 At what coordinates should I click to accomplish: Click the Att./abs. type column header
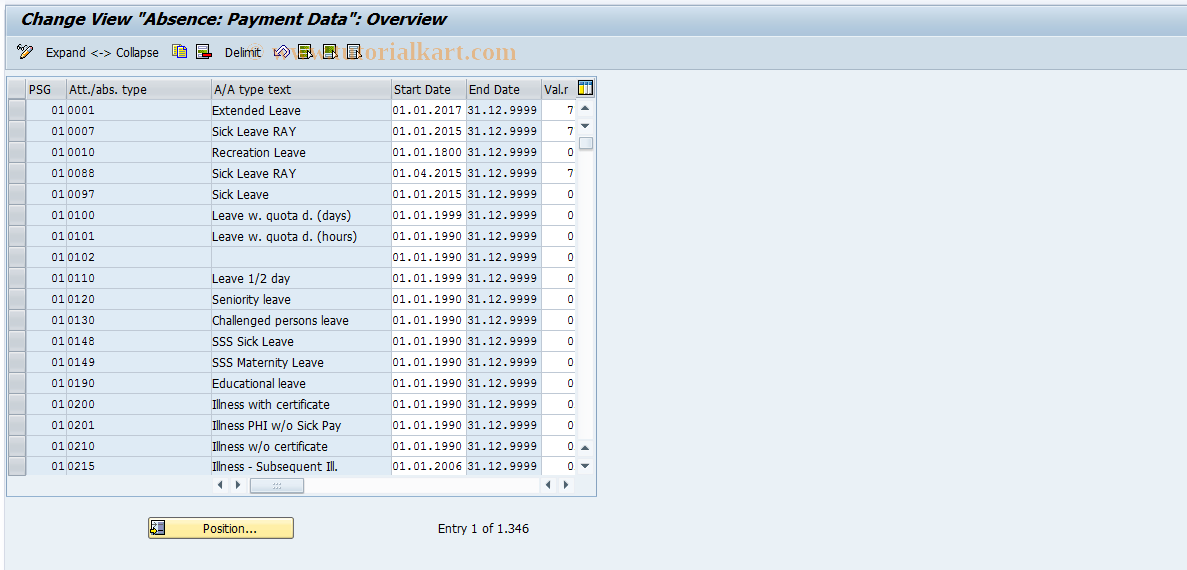pyautogui.click(x=139, y=89)
